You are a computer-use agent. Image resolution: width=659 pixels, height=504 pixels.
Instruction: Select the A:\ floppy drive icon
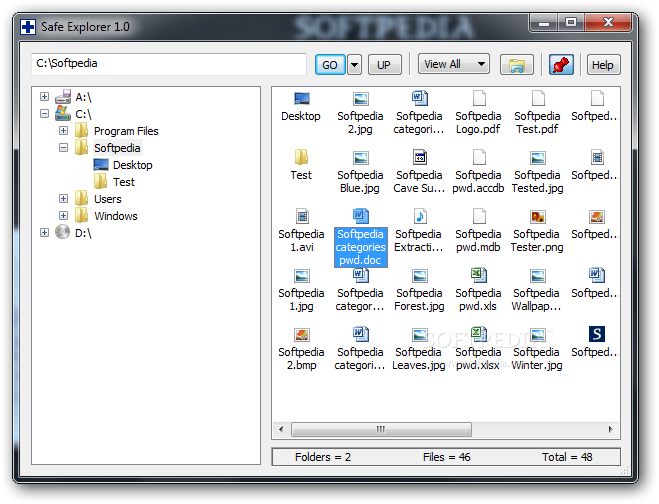click(63, 97)
